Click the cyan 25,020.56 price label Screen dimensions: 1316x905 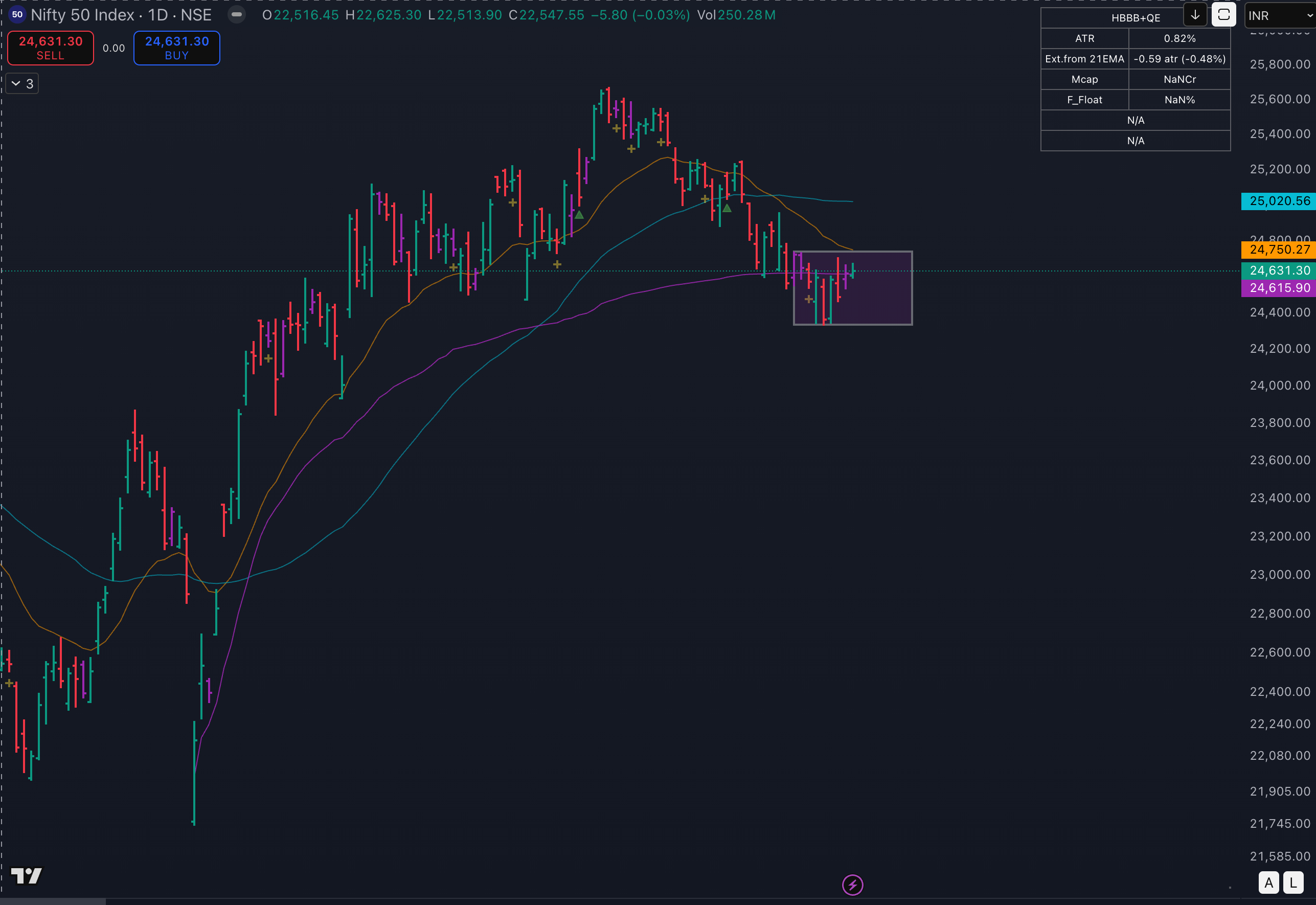pos(1279,201)
